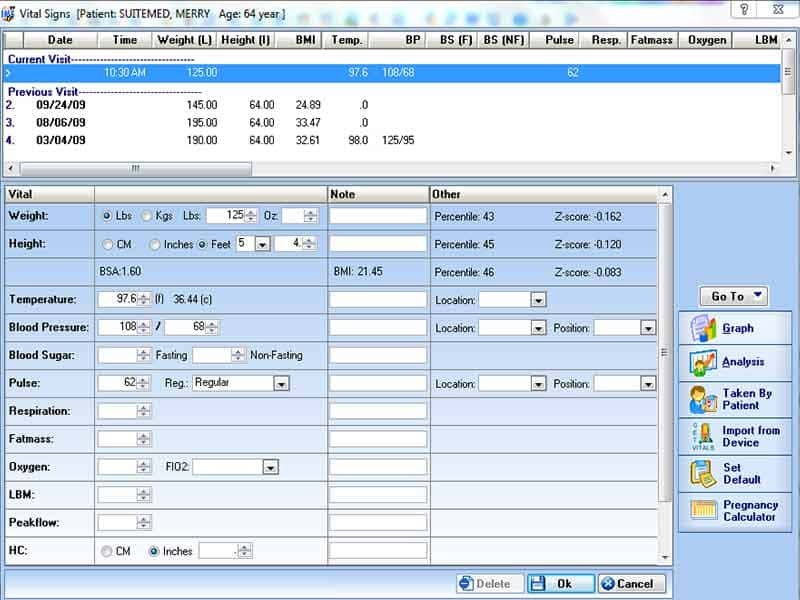Open the FIO2 dropdown list
800x600 pixels.
point(270,467)
